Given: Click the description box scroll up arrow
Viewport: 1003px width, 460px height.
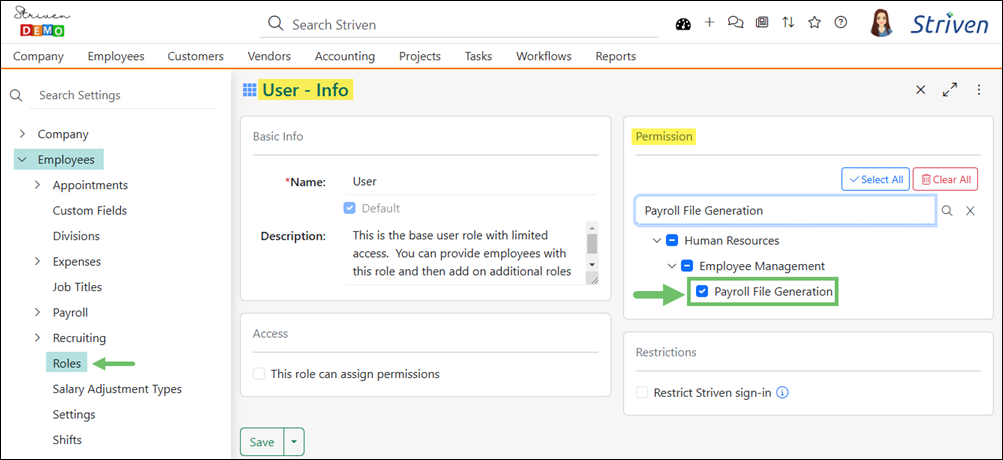Looking at the screenshot, I should coord(592,227).
